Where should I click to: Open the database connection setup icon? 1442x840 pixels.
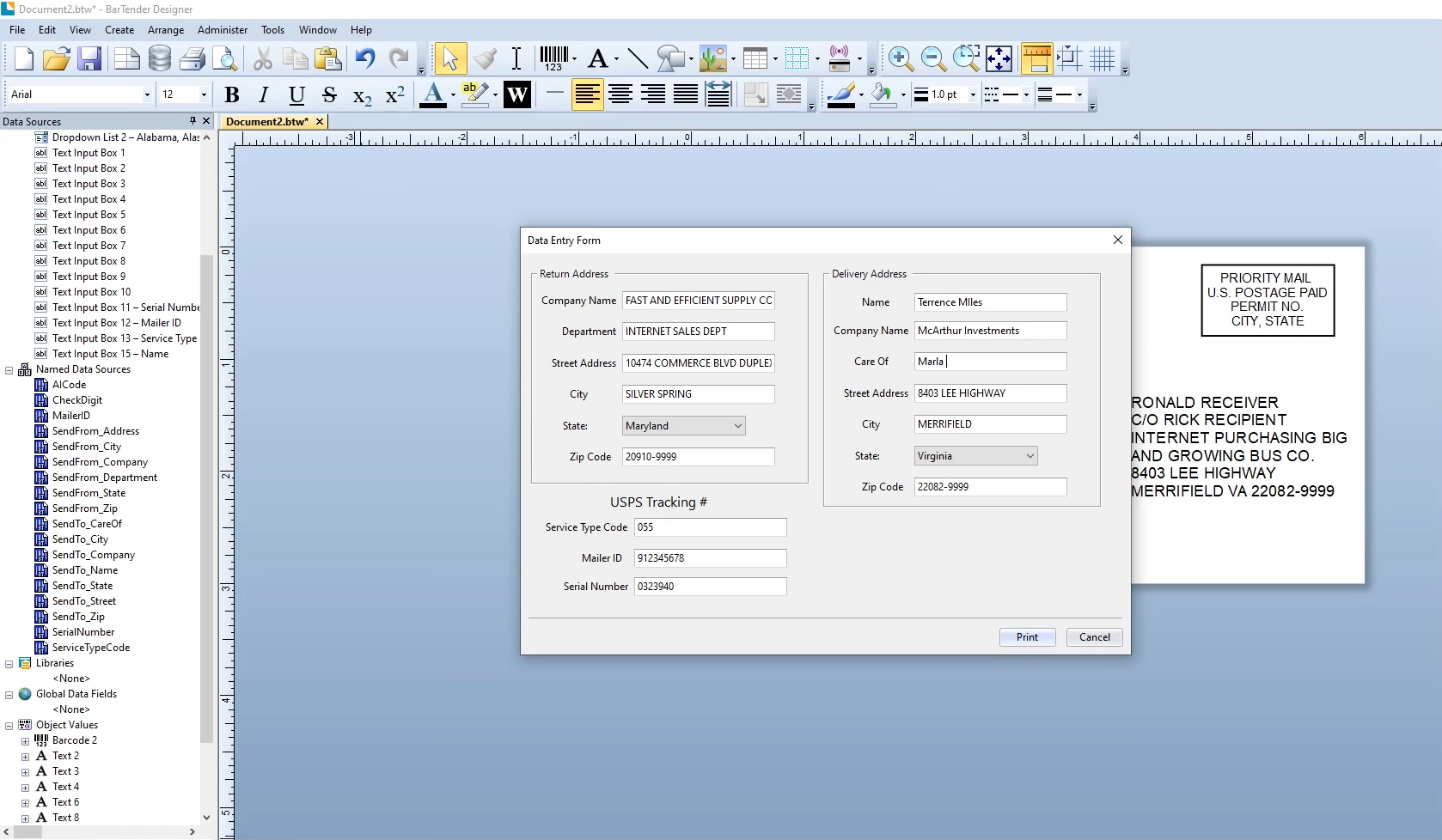[x=160, y=58]
